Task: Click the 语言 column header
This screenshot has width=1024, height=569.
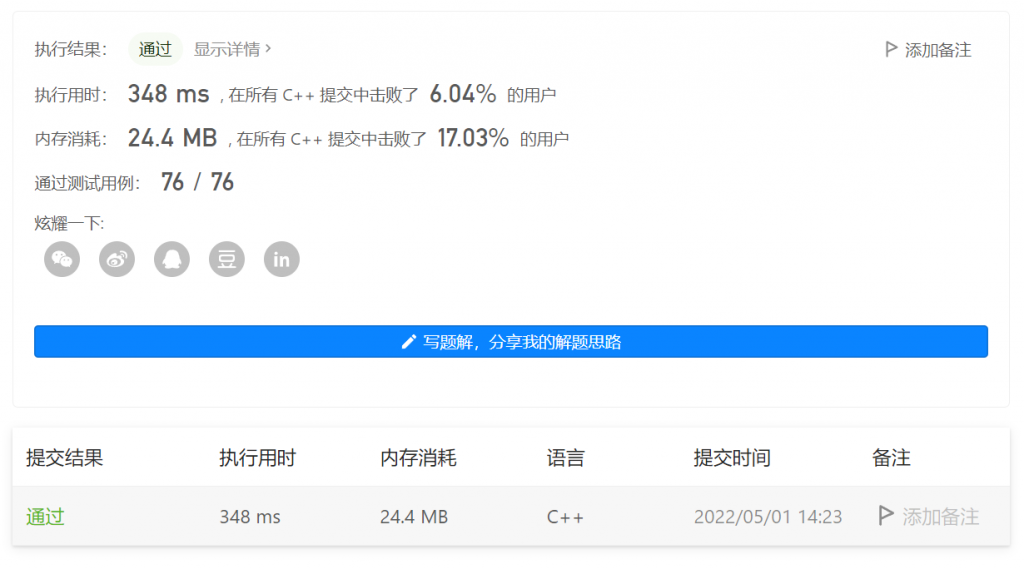Action: click(x=565, y=458)
